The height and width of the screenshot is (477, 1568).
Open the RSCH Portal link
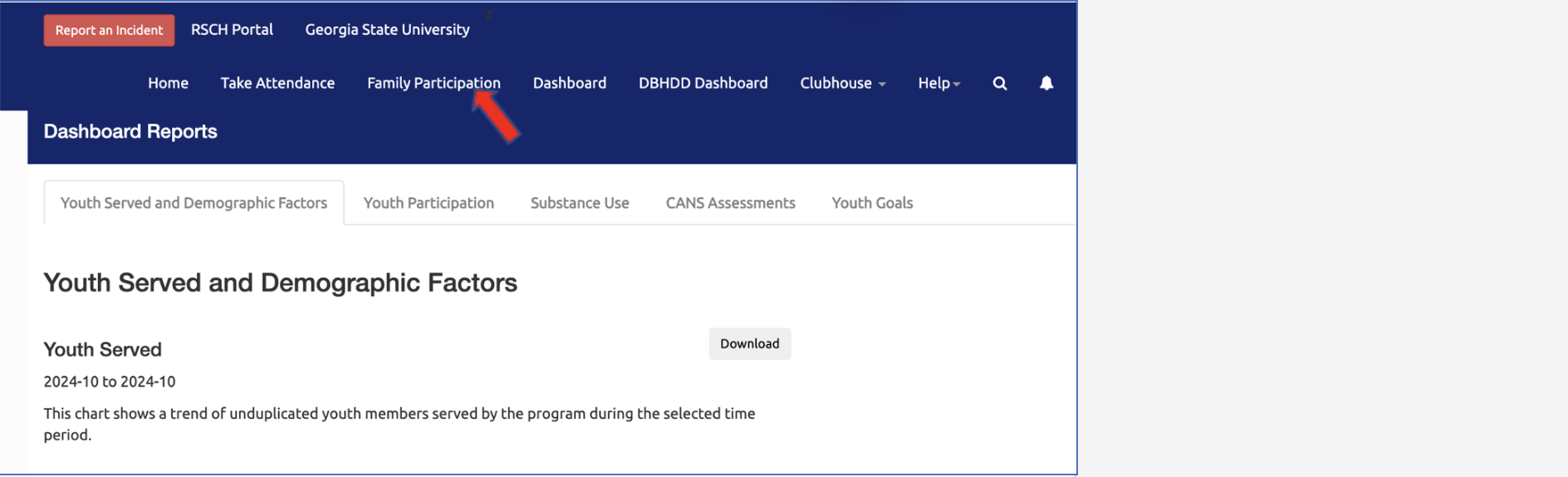[232, 30]
